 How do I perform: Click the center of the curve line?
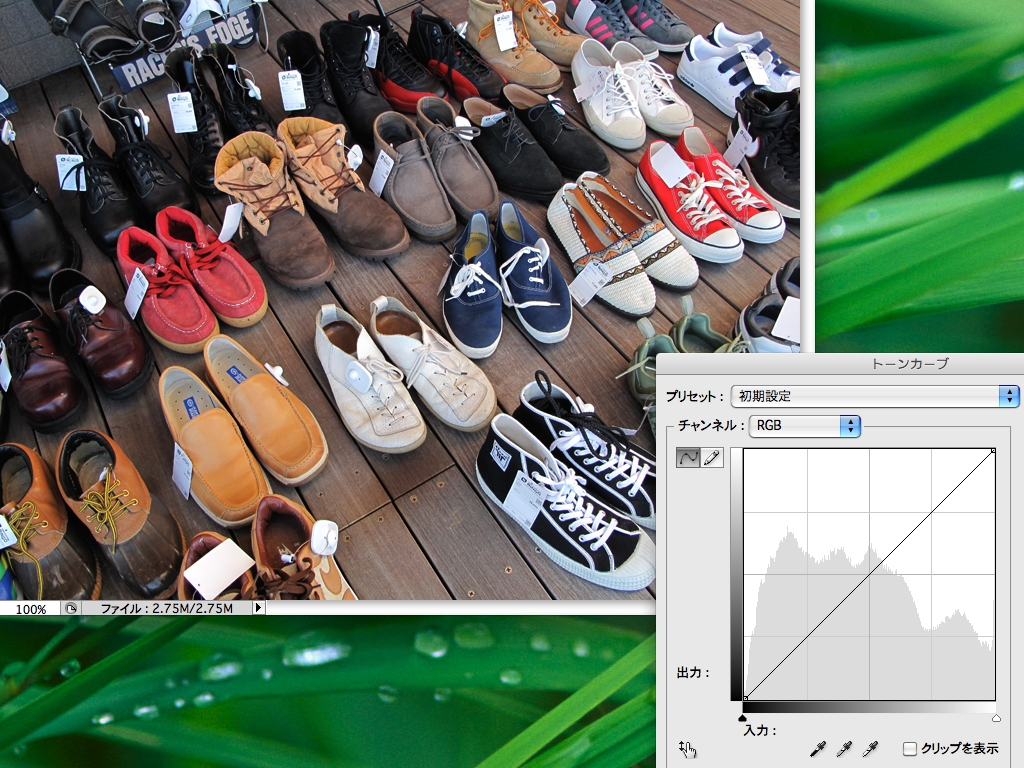click(x=869, y=575)
